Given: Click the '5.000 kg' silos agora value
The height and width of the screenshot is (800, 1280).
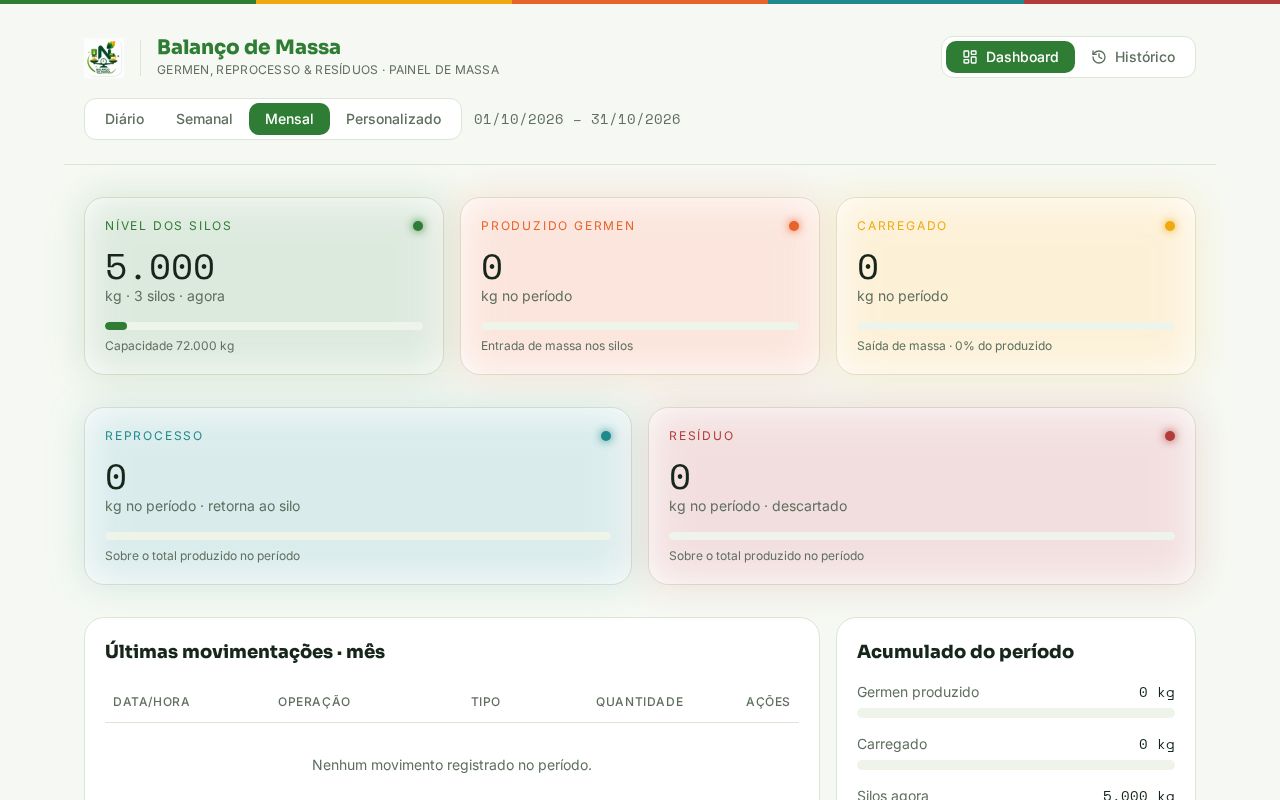Looking at the screenshot, I should click(1138, 795).
